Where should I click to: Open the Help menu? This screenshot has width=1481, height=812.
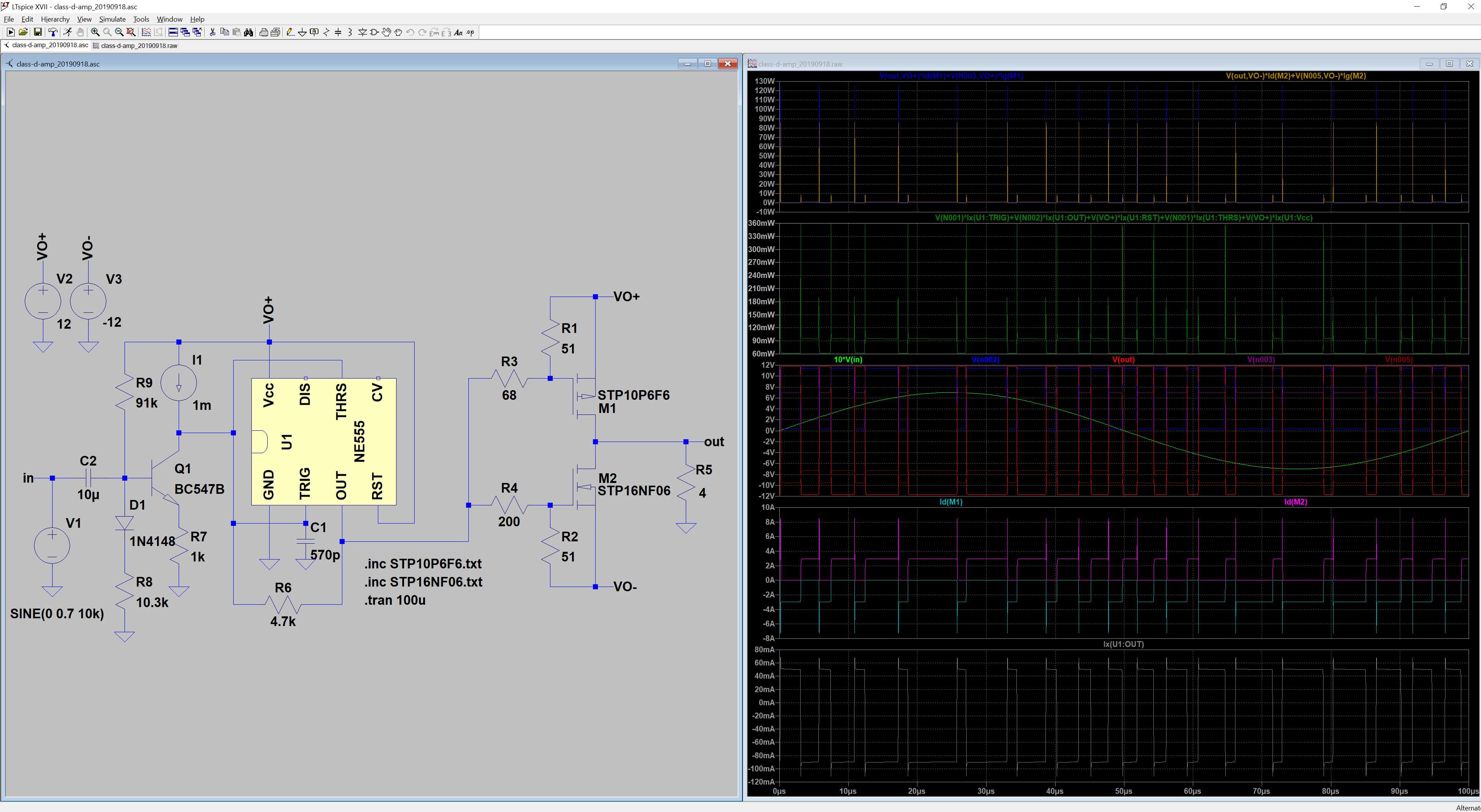pyautogui.click(x=197, y=19)
